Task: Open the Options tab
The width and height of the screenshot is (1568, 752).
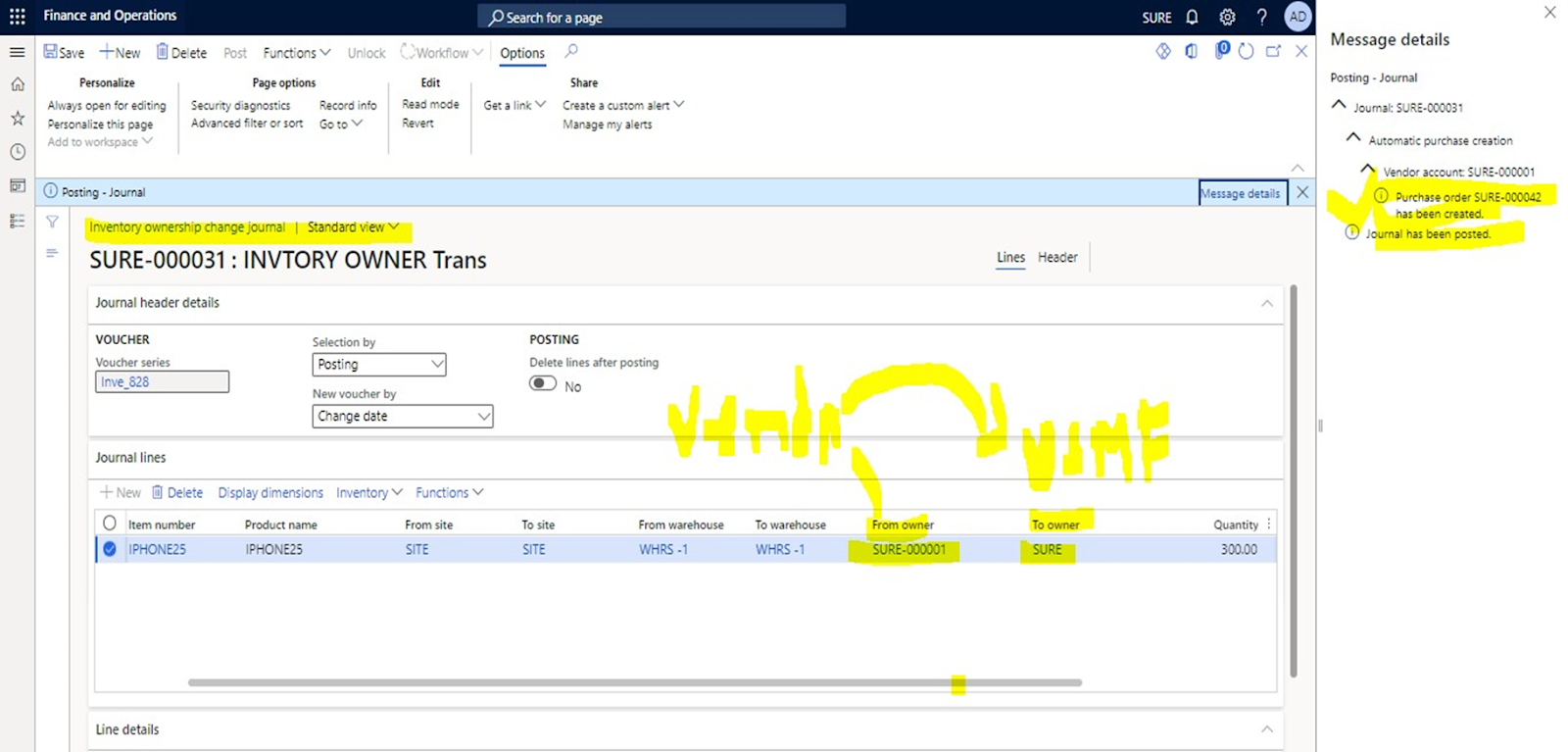Action: [x=522, y=53]
